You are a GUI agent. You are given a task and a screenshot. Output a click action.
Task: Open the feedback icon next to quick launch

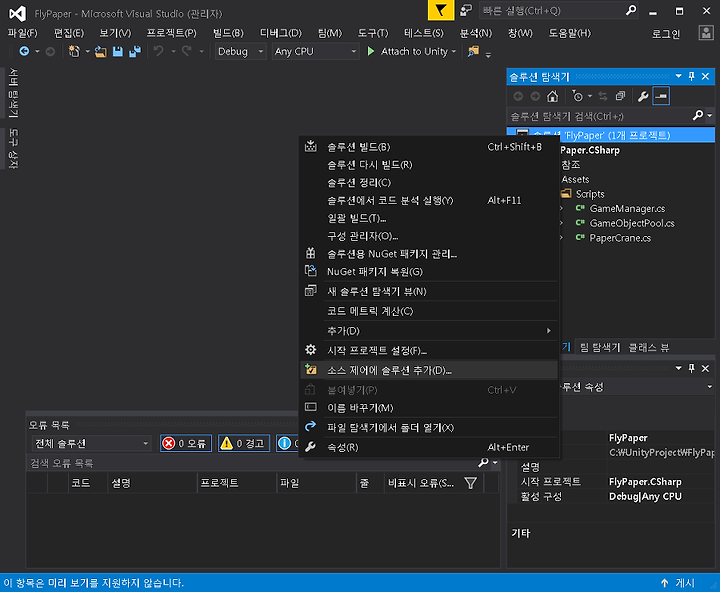pos(466,10)
